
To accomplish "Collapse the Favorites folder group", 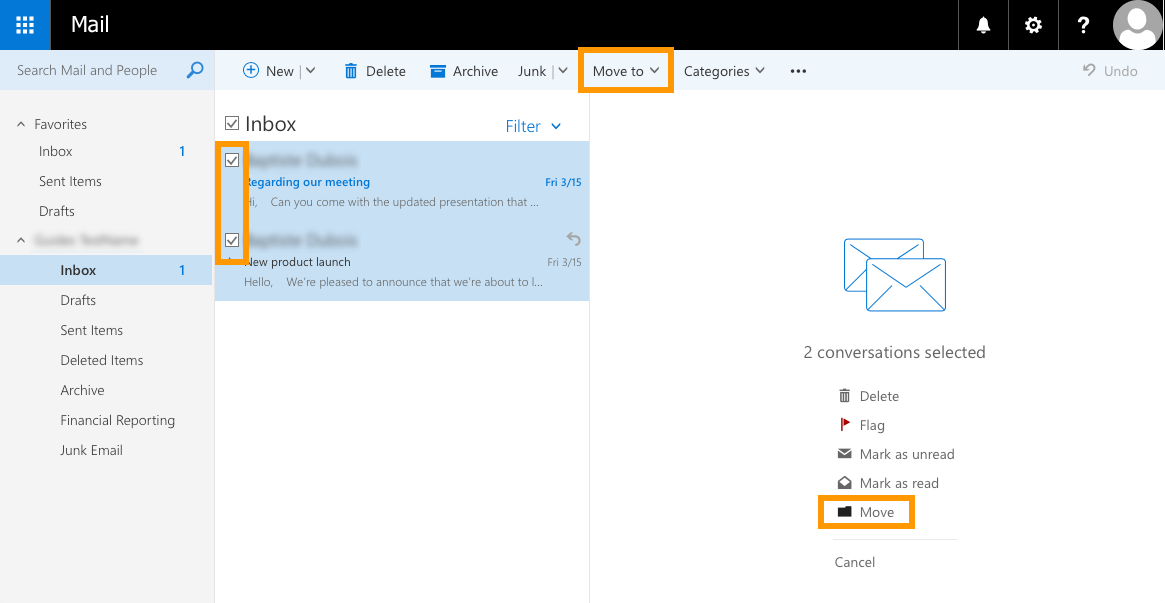I will point(21,124).
